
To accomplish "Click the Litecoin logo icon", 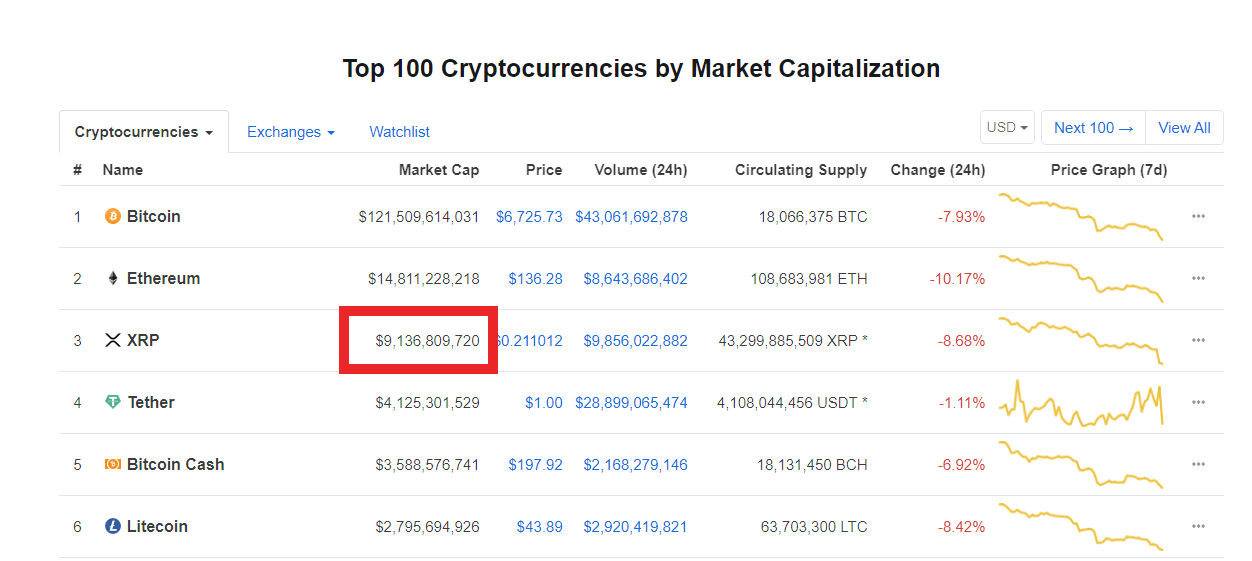I will [x=113, y=526].
